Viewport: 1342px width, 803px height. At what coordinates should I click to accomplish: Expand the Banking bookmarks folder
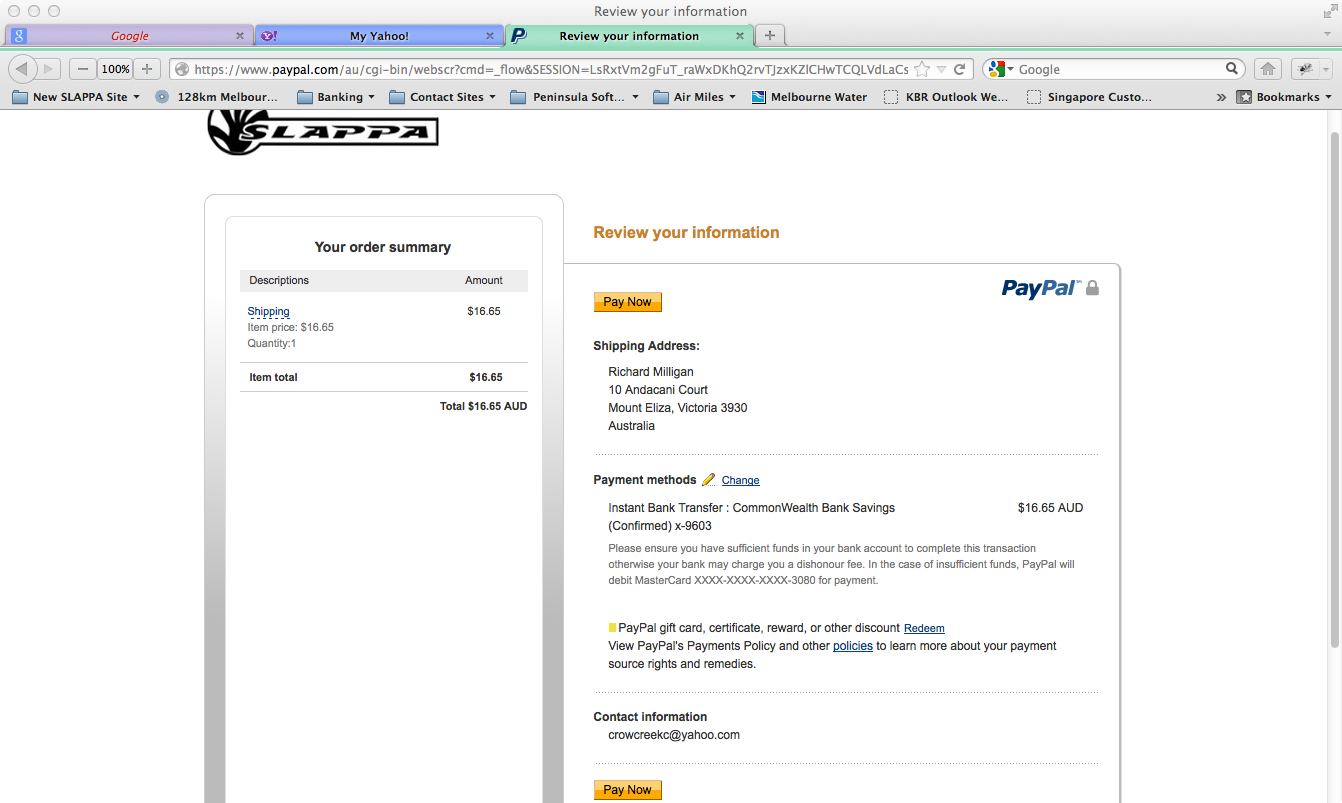click(336, 97)
